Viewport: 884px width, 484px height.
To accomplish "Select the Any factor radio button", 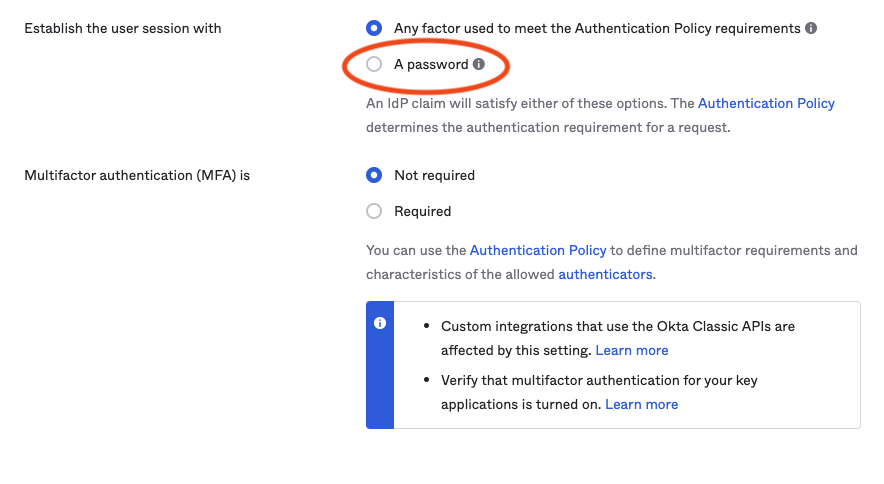I will (x=374, y=28).
